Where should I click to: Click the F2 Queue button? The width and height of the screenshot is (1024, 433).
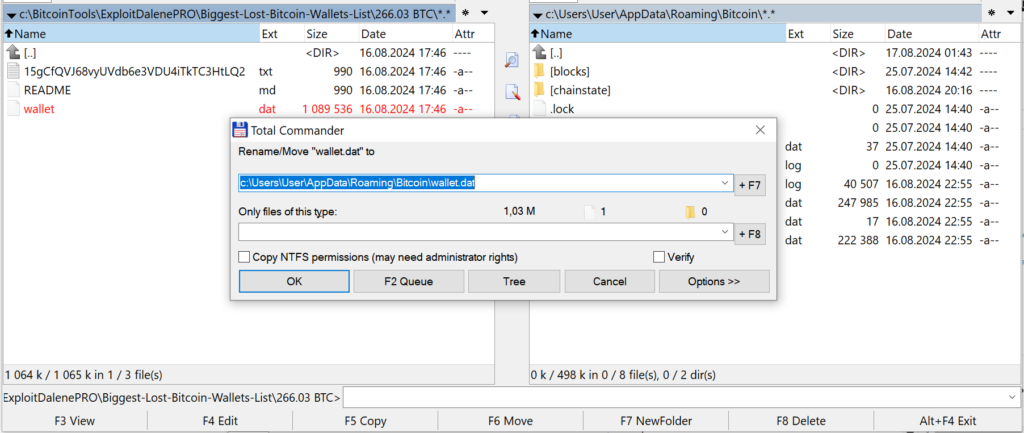pos(409,281)
